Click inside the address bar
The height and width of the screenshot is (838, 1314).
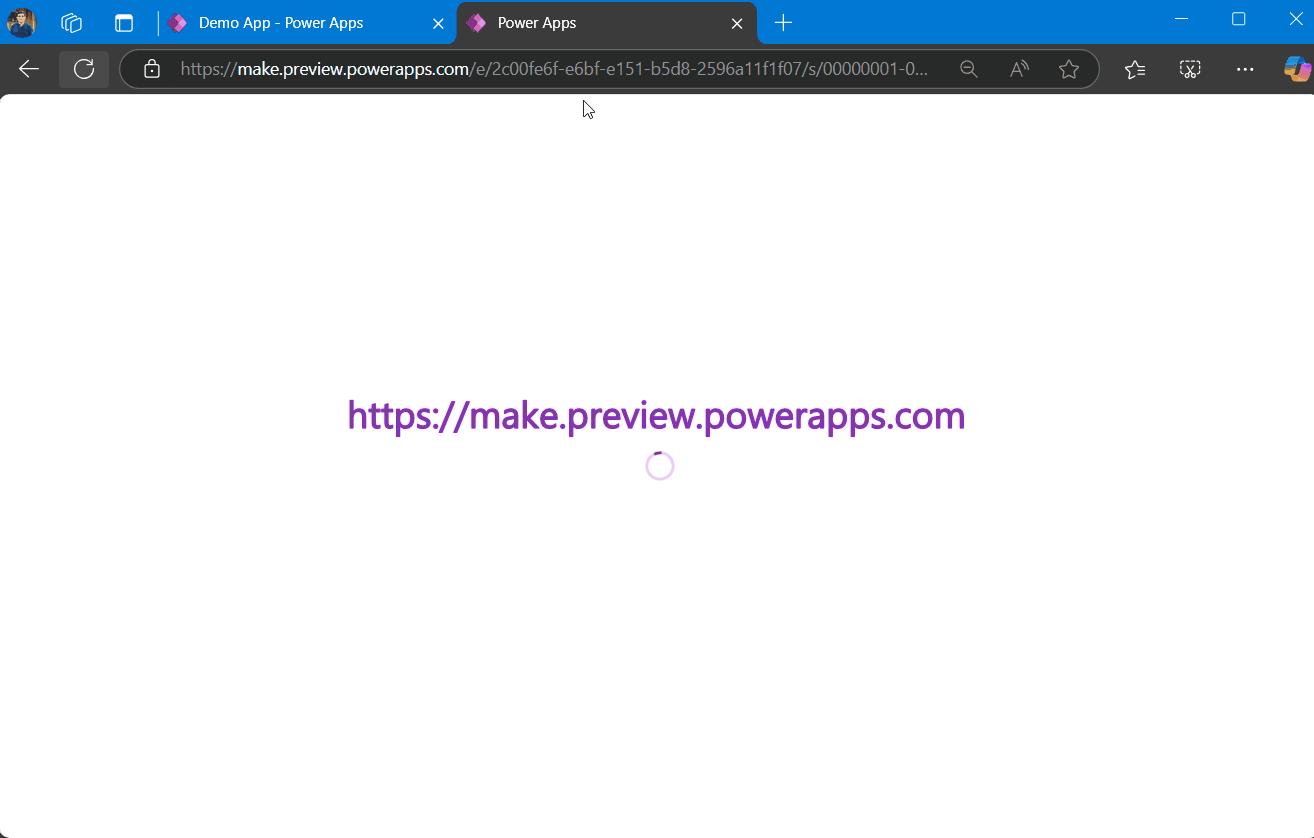pos(550,69)
